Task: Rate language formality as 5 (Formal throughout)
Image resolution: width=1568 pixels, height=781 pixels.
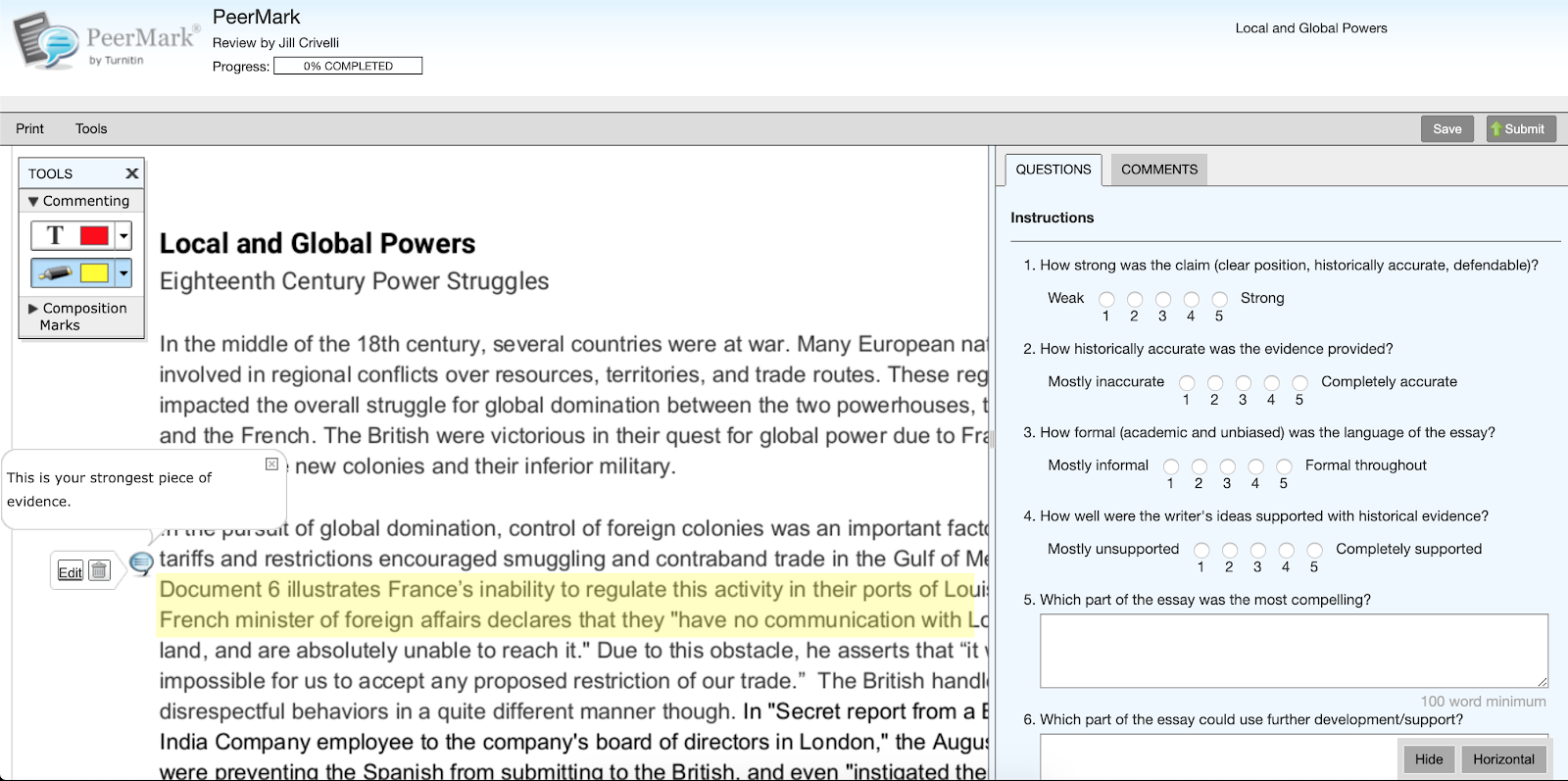Action: pos(1285,466)
